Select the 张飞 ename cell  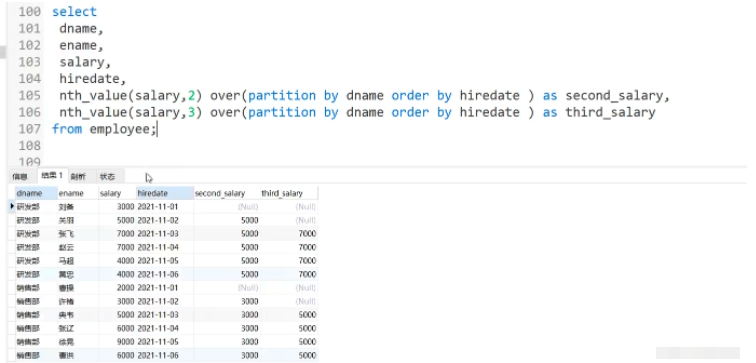(78, 234)
